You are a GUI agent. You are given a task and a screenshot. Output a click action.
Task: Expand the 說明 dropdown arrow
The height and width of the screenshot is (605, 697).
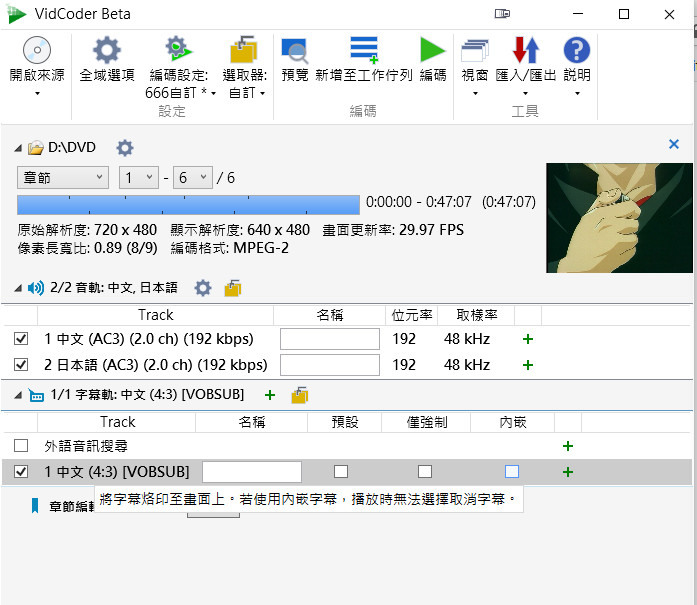pyautogui.click(x=577, y=93)
